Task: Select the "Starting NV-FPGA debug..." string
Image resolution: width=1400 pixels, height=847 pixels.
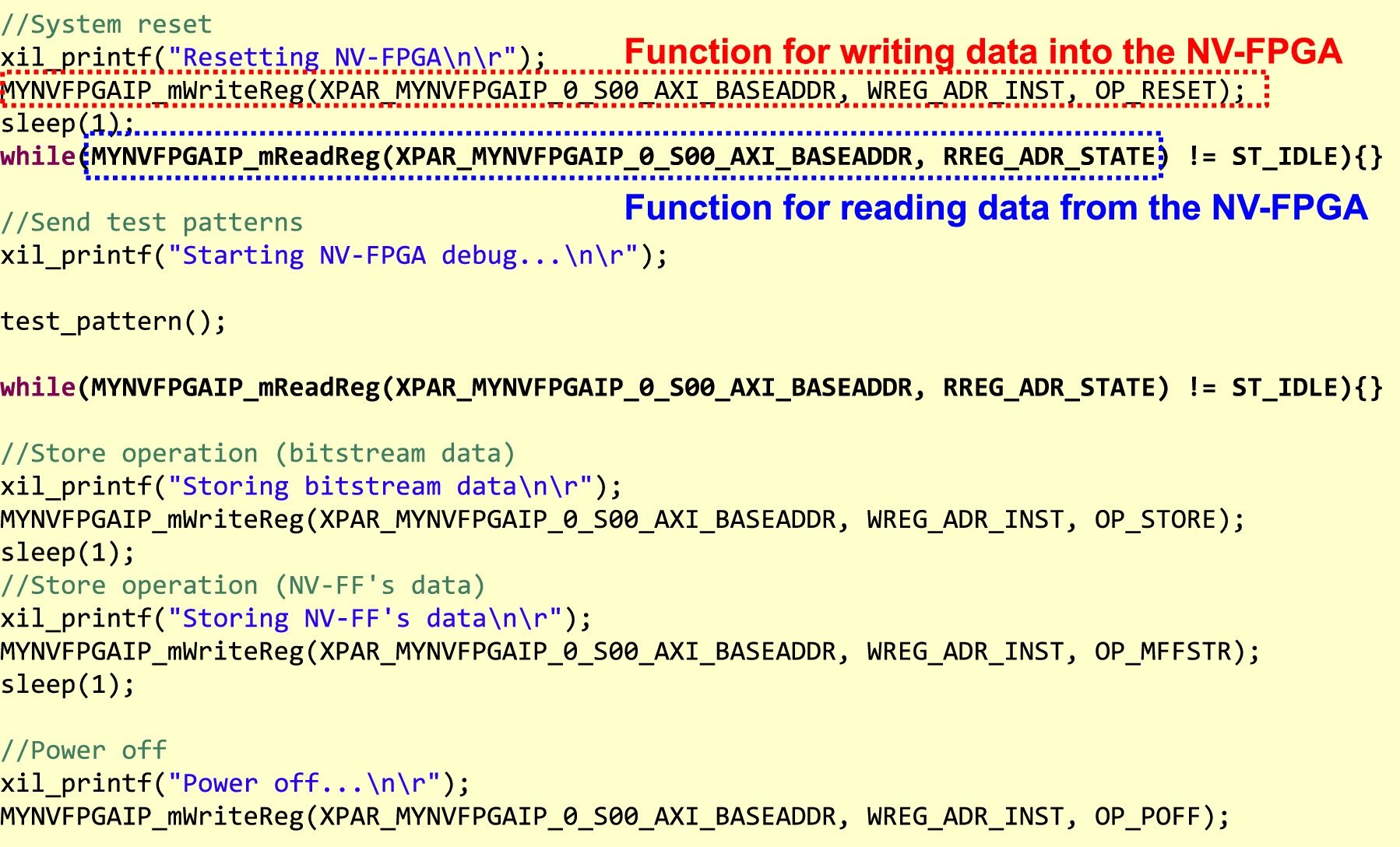Action: click(410, 255)
